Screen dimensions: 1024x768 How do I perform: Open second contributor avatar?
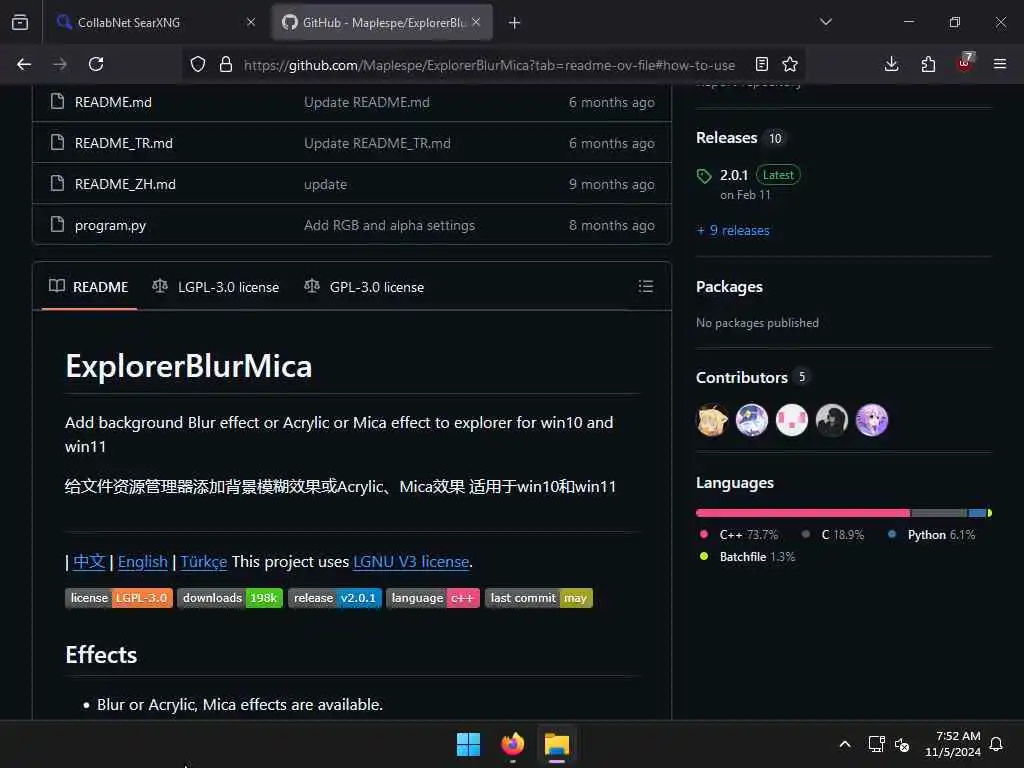point(752,420)
